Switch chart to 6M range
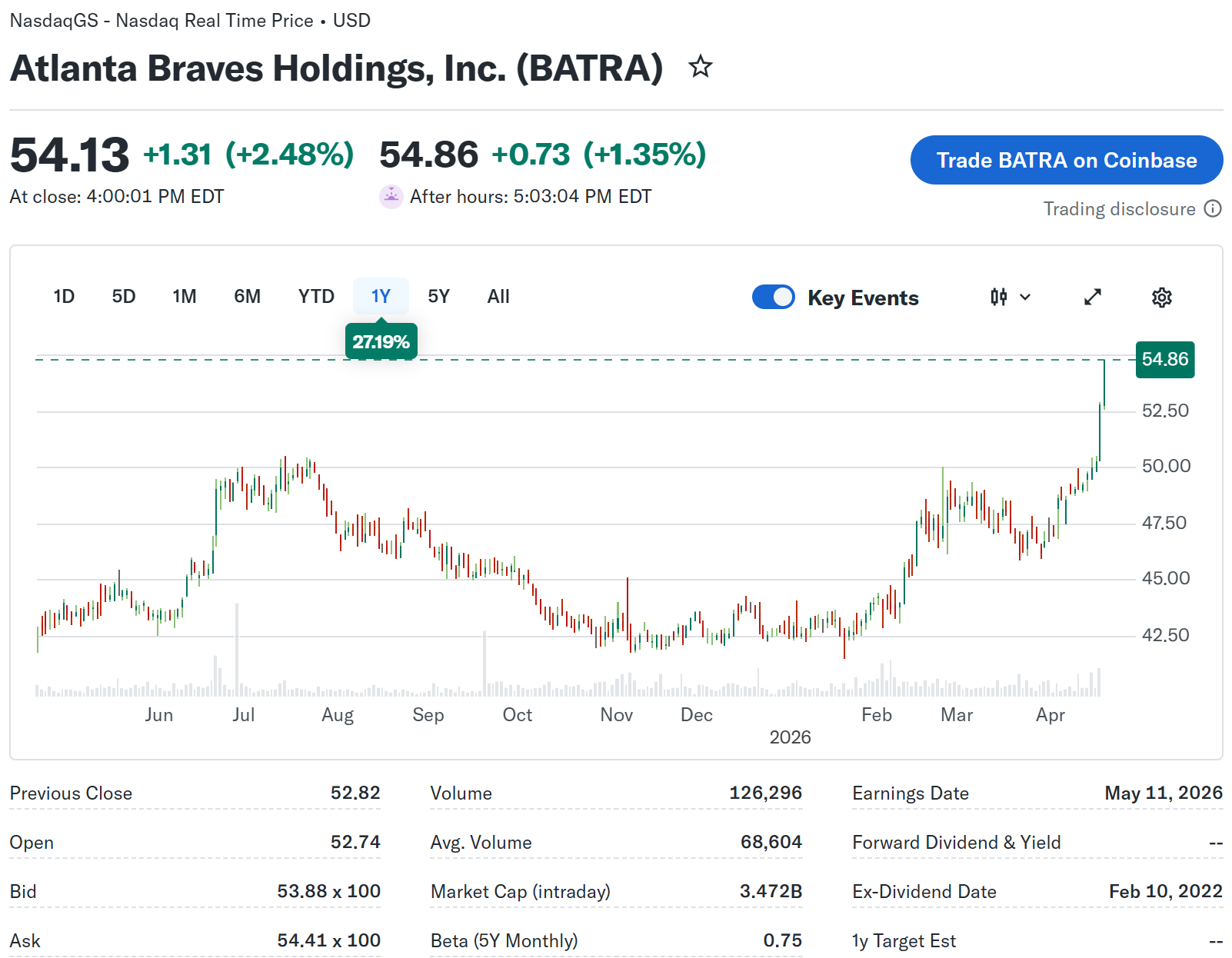Image resolution: width=1232 pixels, height=958 pixels. pyautogui.click(x=248, y=297)
